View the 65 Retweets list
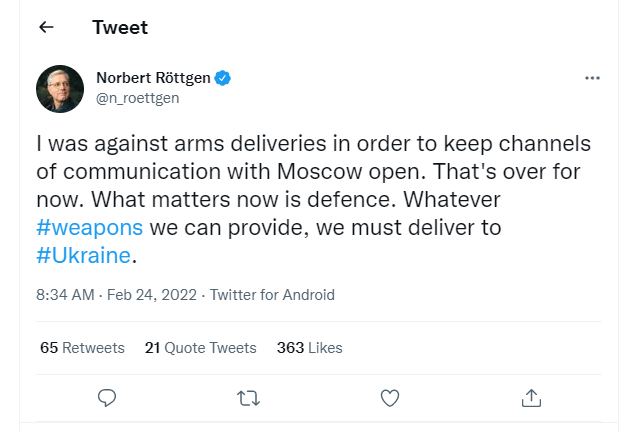 tap(82, 348)
